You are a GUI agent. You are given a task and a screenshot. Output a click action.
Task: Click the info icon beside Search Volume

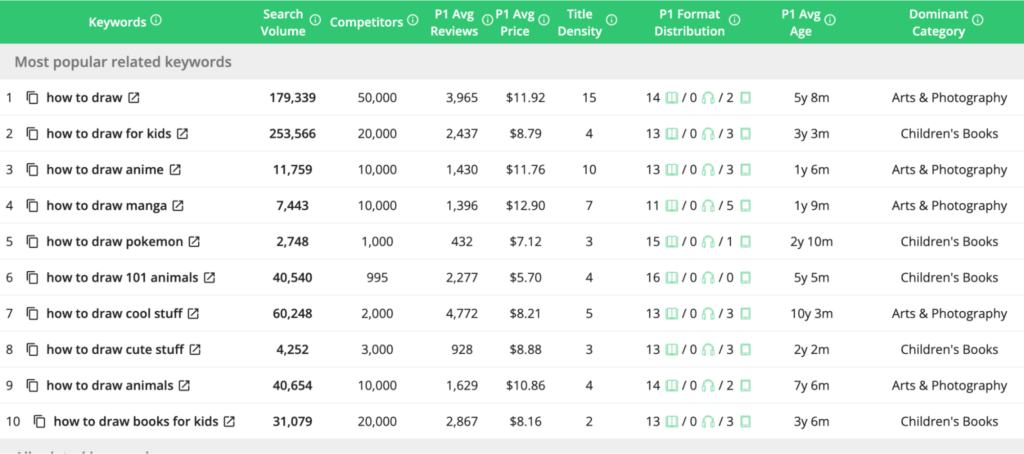click(316, 21)
